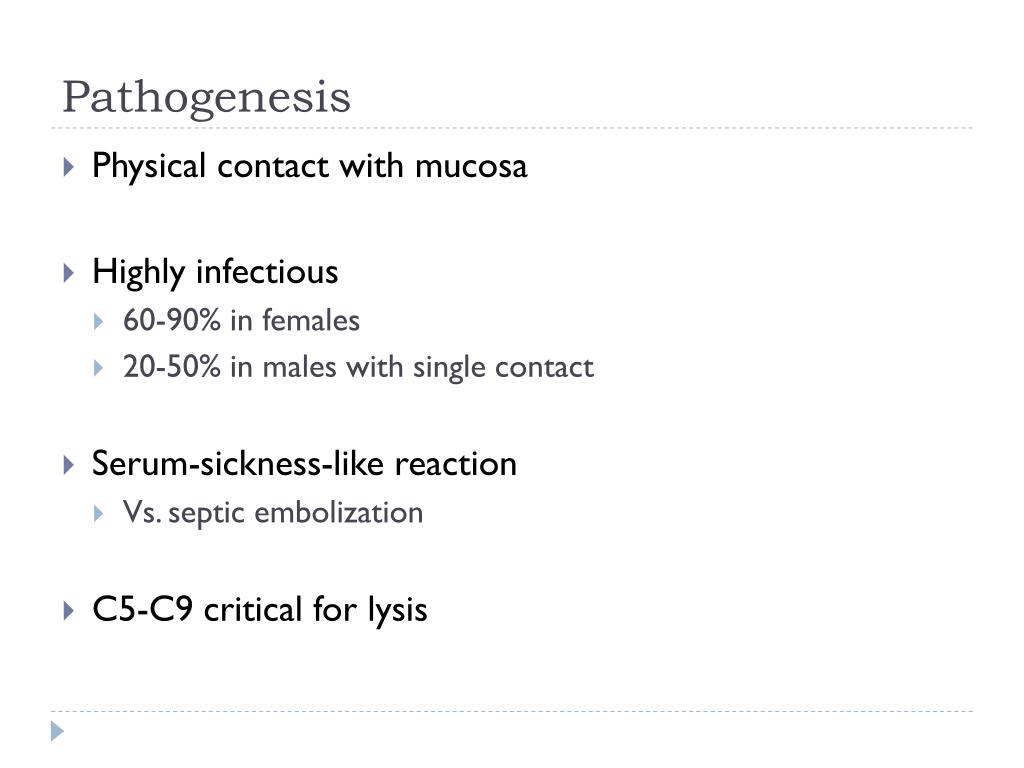Click the arrow bullet before C5-C9 critical

coord(69,611)
